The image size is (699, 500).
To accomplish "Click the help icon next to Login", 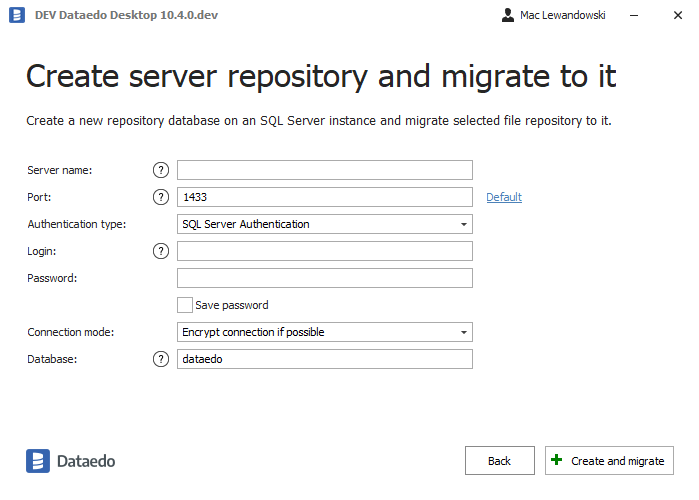I will coord(161,251).
